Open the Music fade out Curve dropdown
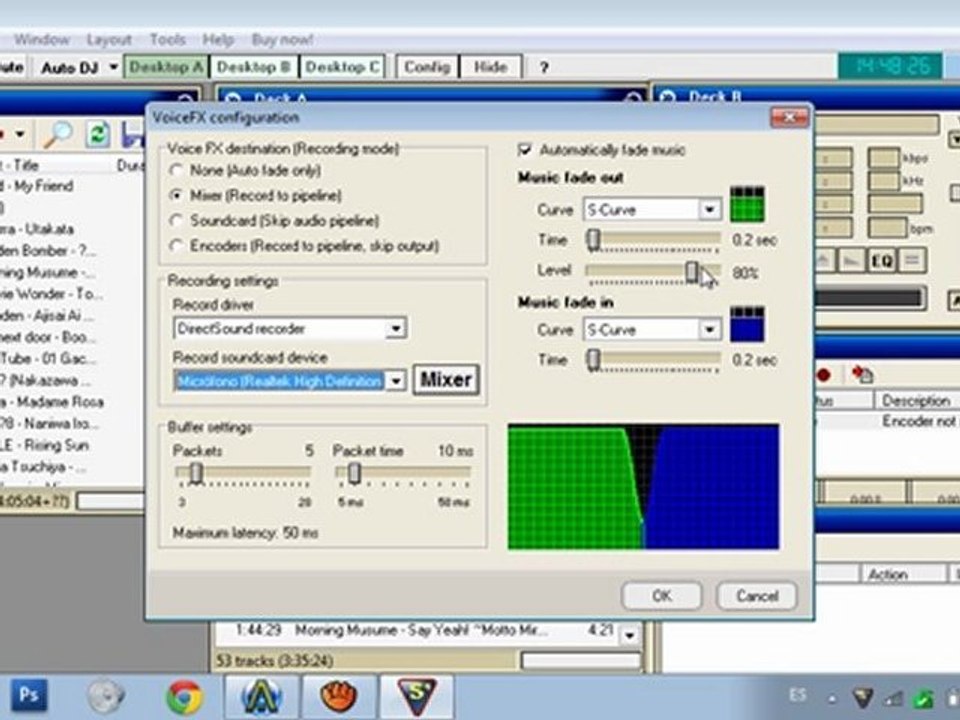The height and width of the screenshot is (720, 960). (710, 209)
